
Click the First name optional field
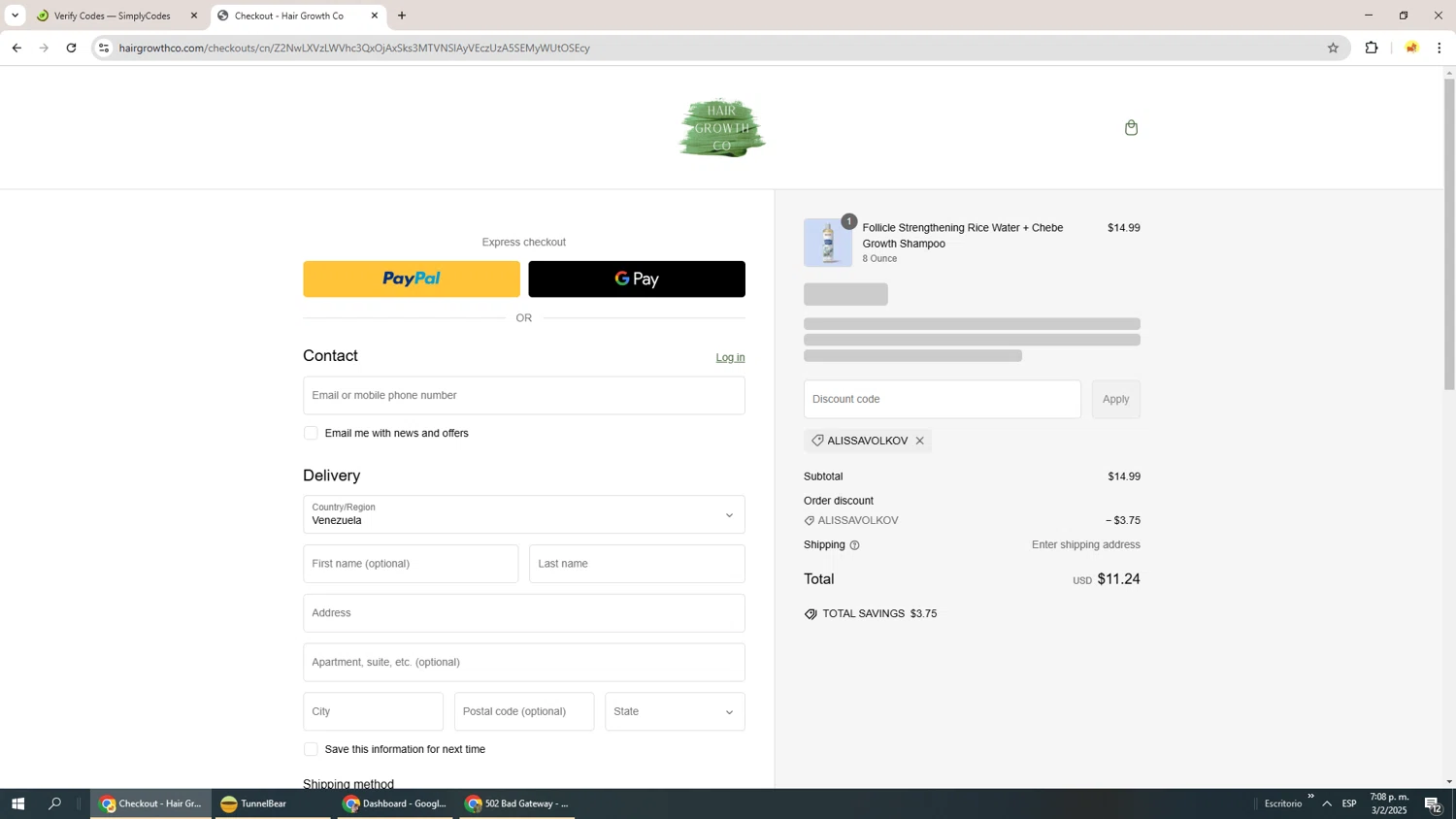411,564
